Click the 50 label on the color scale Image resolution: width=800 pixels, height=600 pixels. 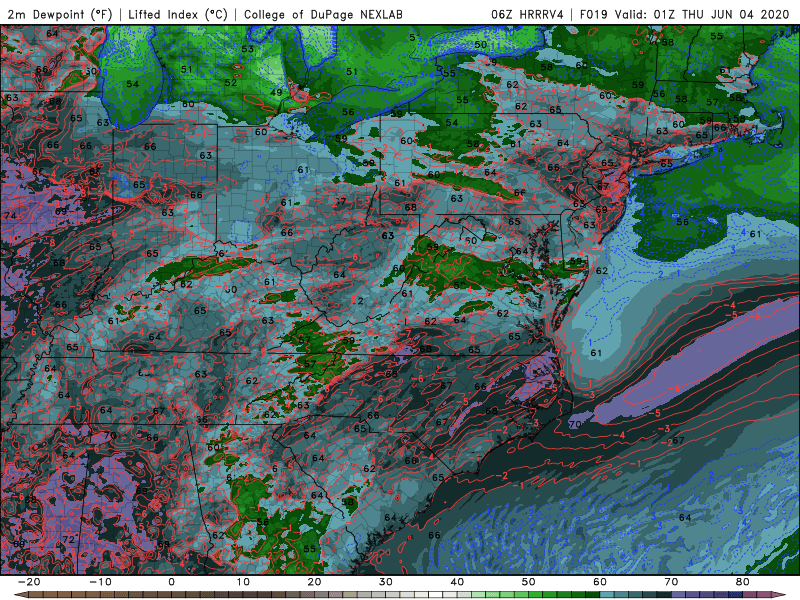(529, 582)
